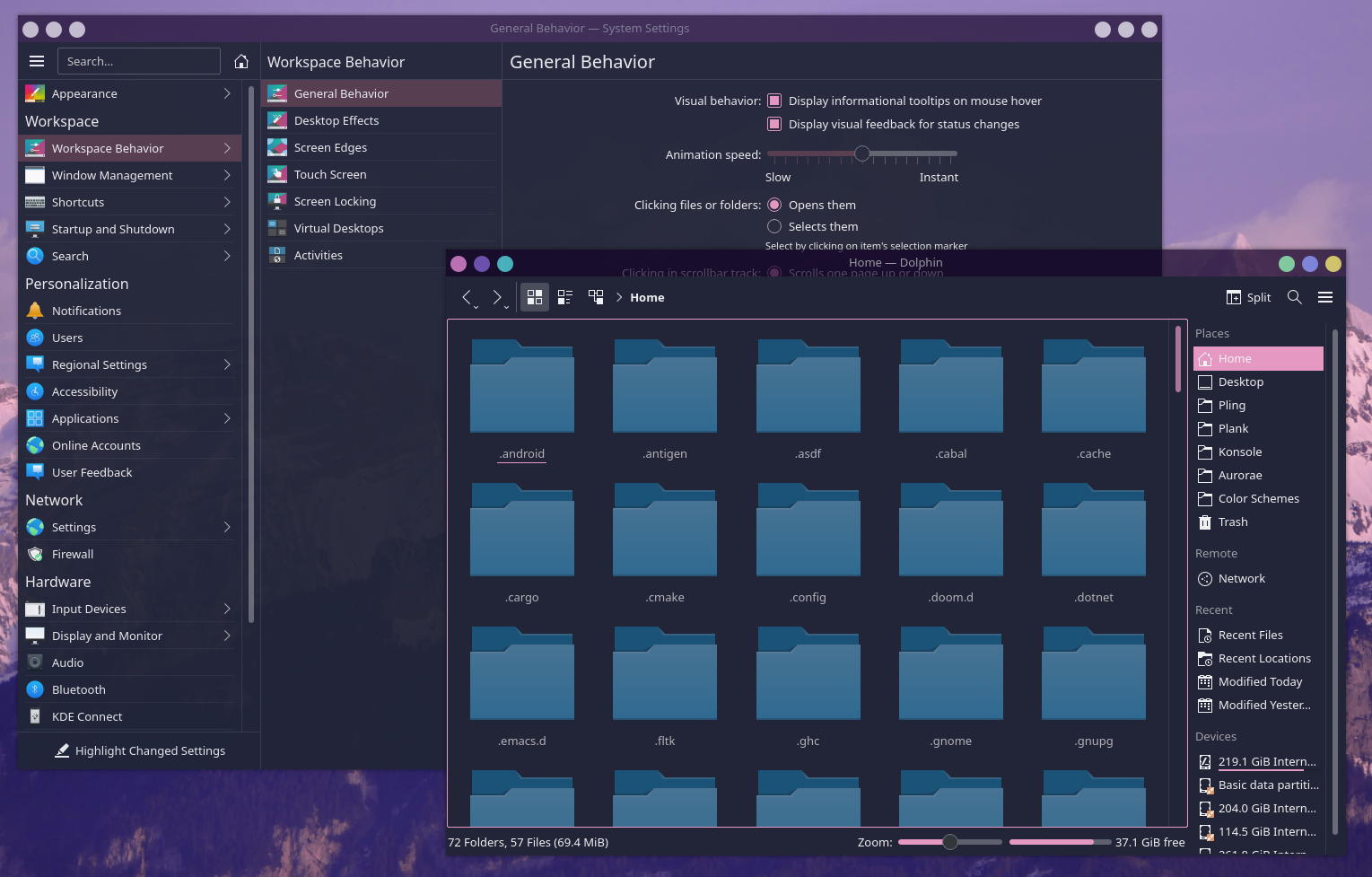Click Home in Dolphin breadcrumb bar
Image resolution: width=1372 pixels, height=877 pixels.
(647, 297)
